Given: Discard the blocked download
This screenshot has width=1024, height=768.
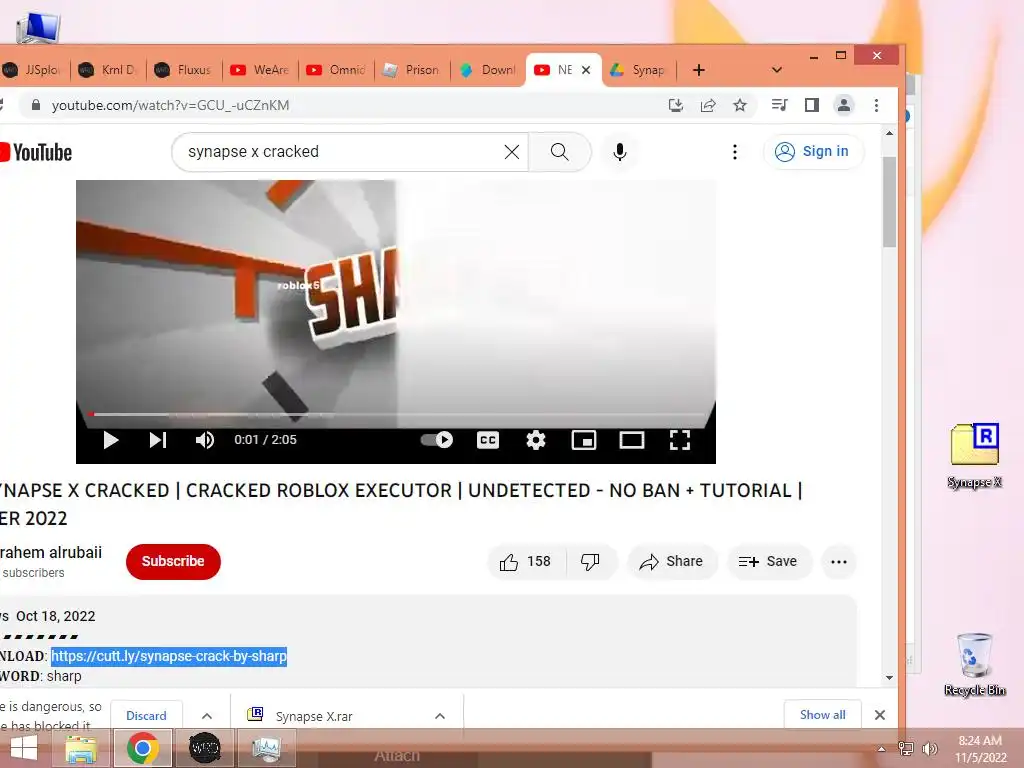Looking at the screenshot, I should pyautogui.click(x=146, y=716).
